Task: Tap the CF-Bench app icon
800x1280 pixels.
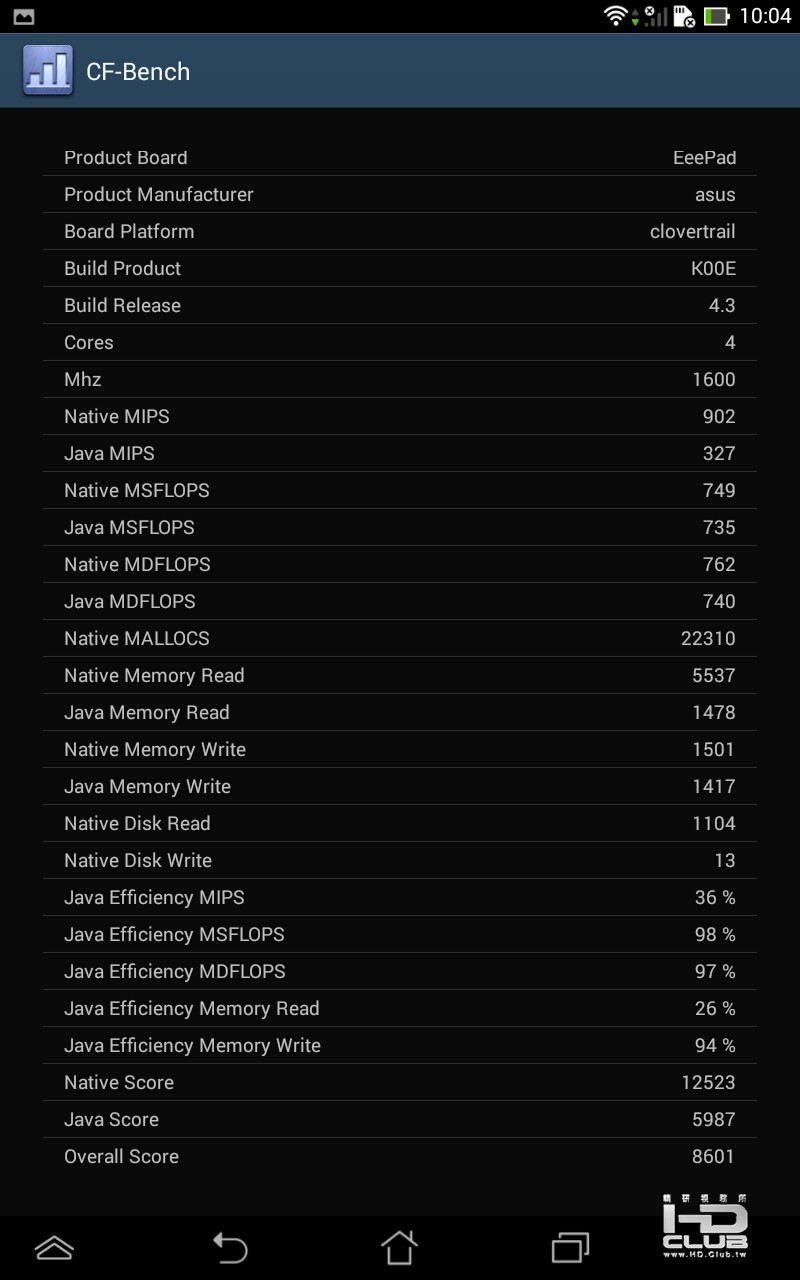Action: point(48,70)
